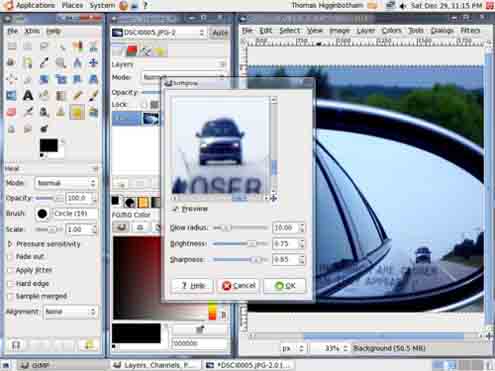Select the Ellipse Select tool

[28, 46]
